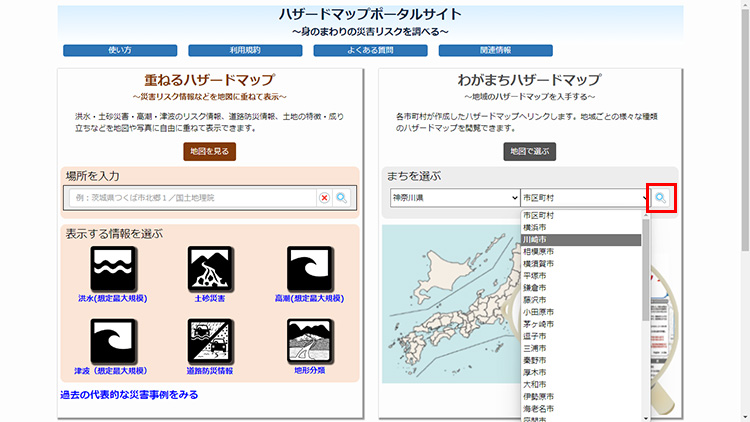Select the landslide (土砂災害) icon
Screen dimensions: 750x422
(x=210, y=268)
